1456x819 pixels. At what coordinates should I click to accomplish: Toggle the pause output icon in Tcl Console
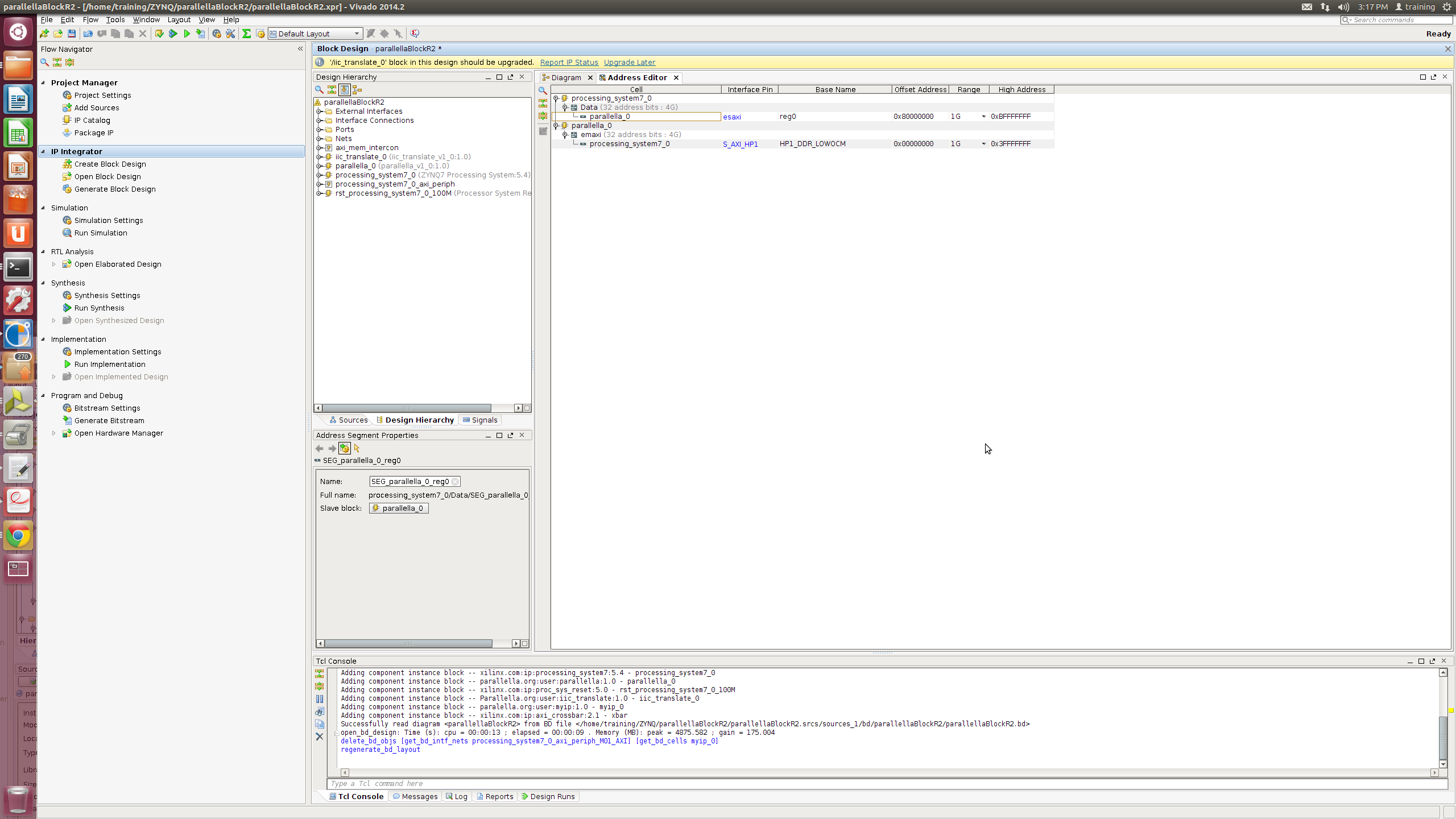pyautogui.click(x=319, y=699)
